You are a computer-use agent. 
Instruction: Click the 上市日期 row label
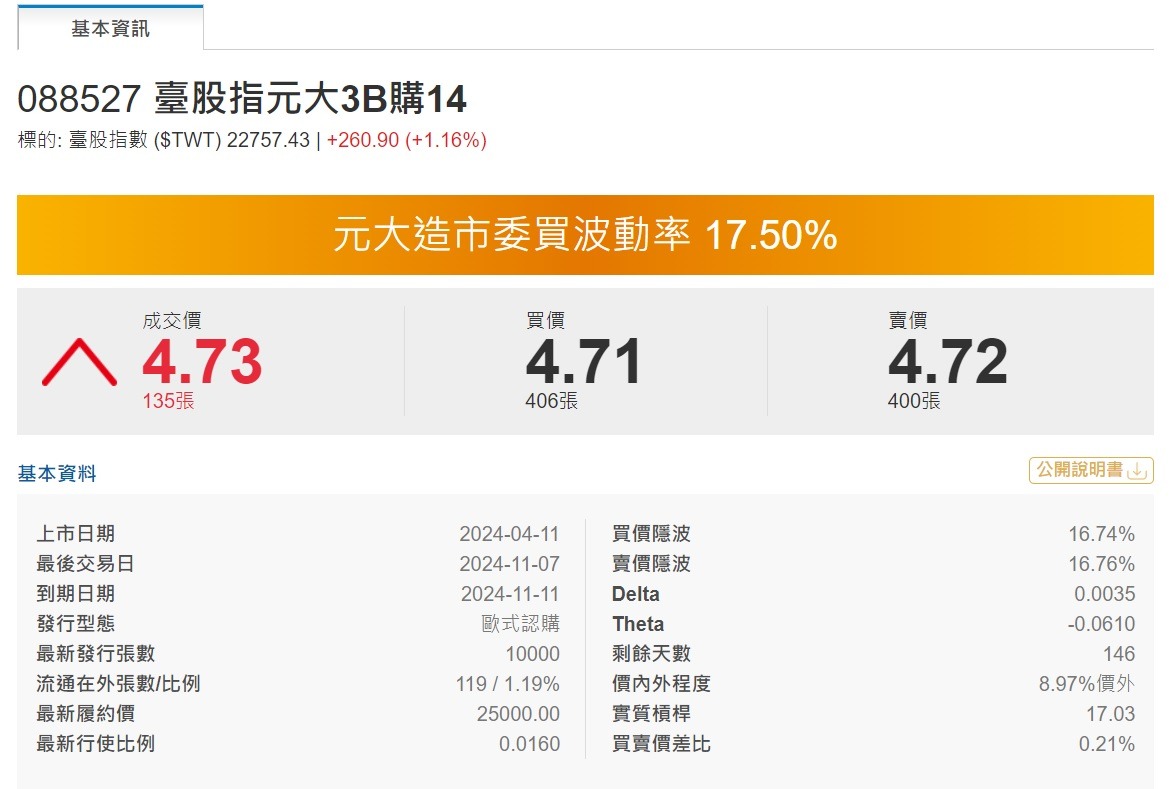[75, 534]
